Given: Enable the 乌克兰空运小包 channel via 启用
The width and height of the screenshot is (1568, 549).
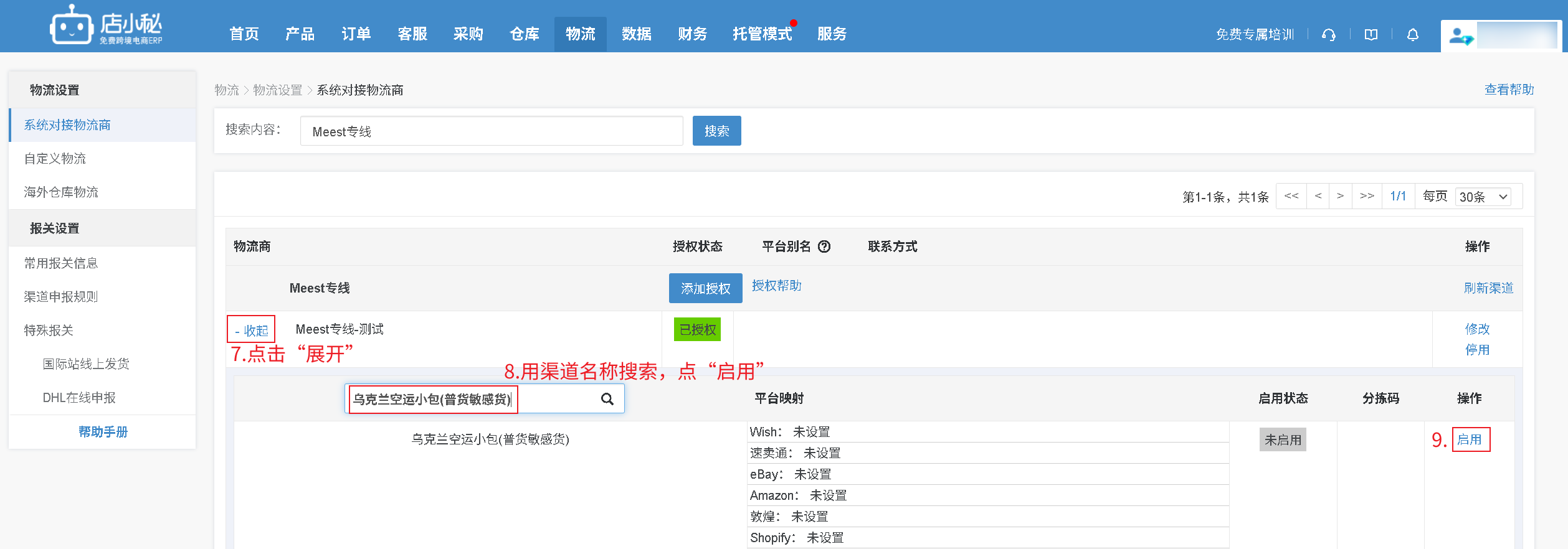Looking at the screenshot, I should [1470, 439].
